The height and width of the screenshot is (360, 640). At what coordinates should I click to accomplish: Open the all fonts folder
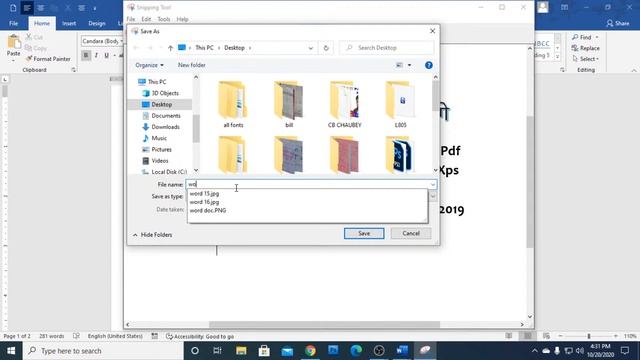(233, 104)
